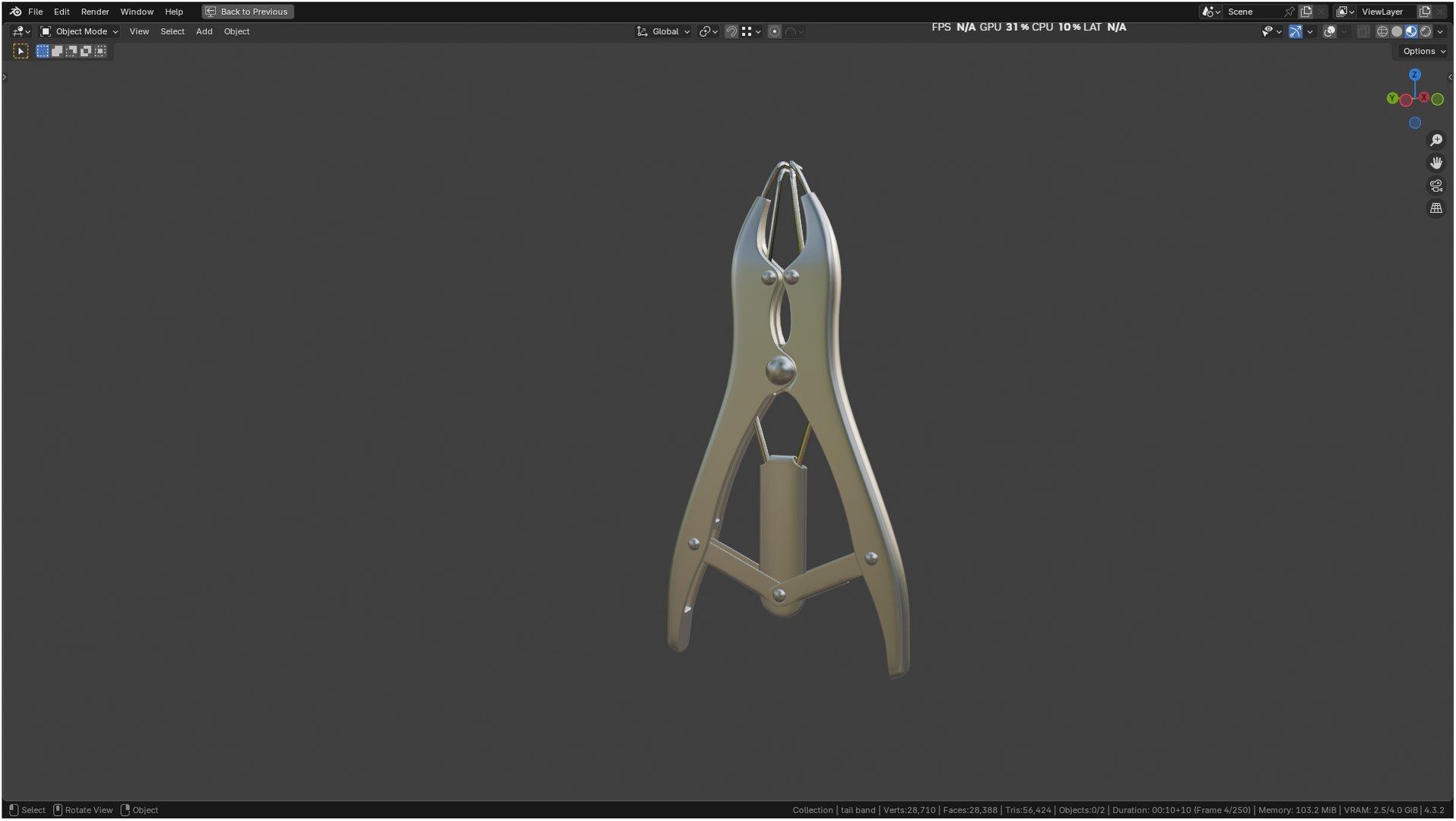
Task: Click the ViewLayer name field
Action: (x=1386, y=11)
